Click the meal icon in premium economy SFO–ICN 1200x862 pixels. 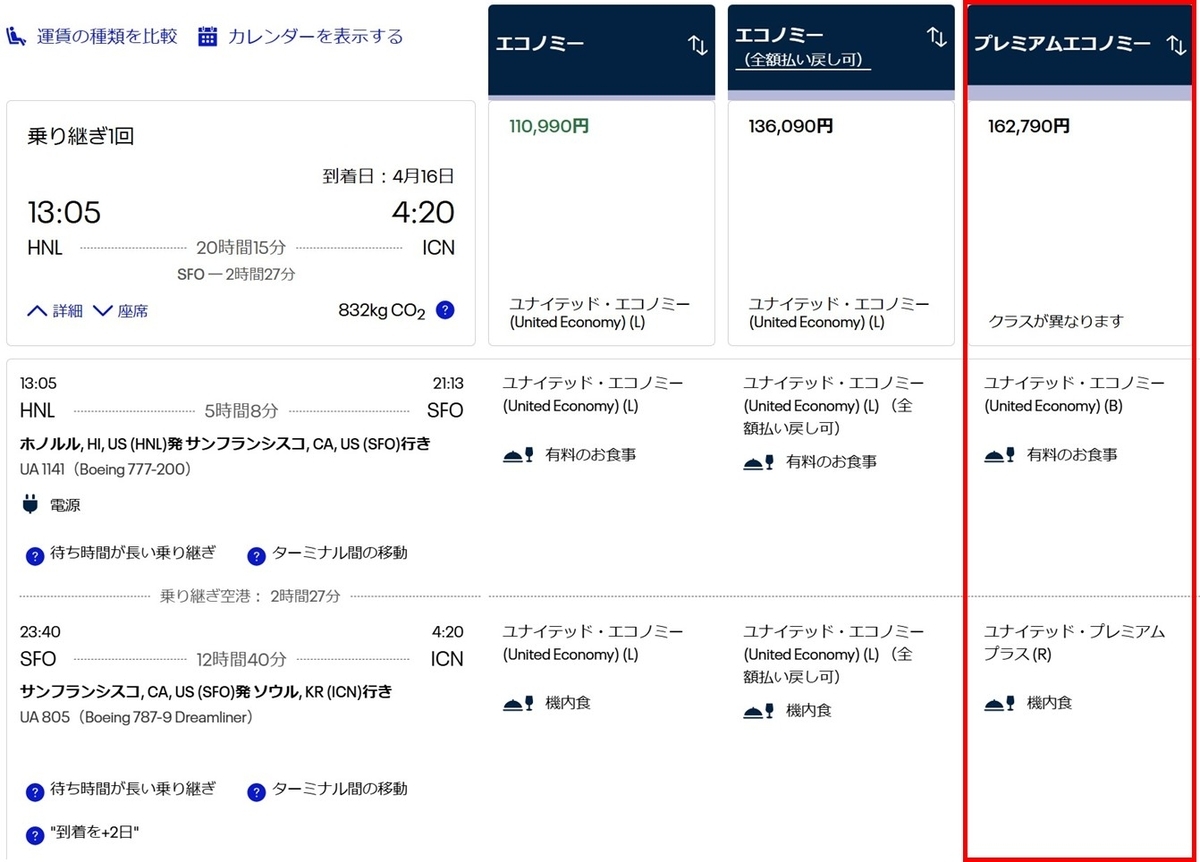1001,703
